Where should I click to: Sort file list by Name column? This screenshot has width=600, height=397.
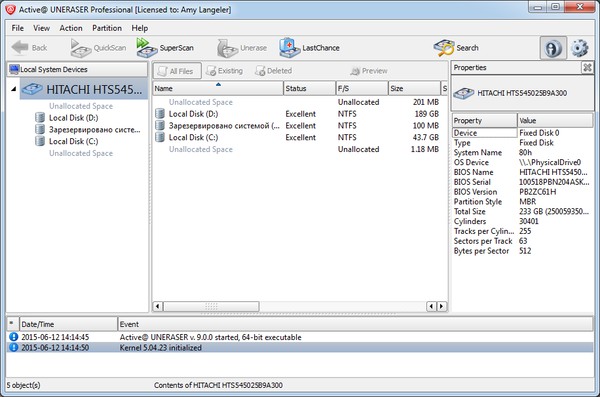[x=218, y=88]
